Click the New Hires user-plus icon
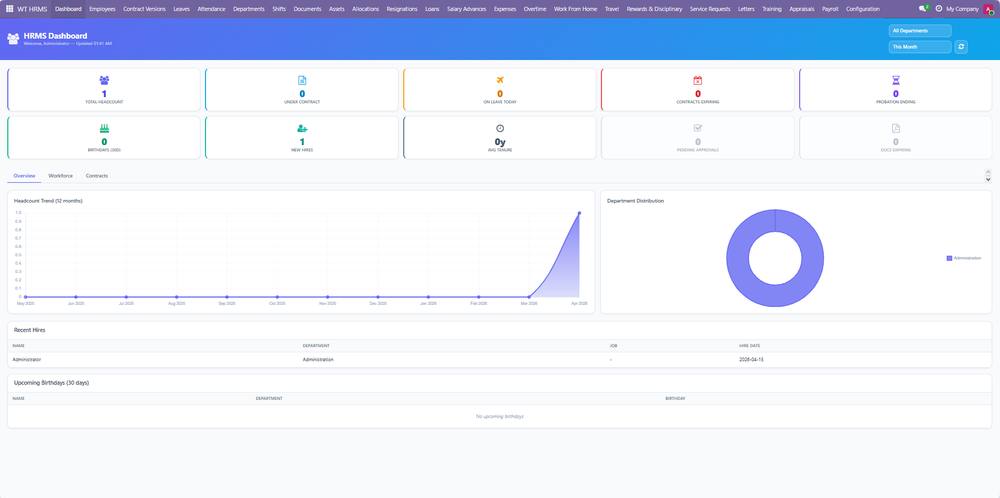Image resolution: width=1000 pixels, height=498 pixels. click(302, 128)
